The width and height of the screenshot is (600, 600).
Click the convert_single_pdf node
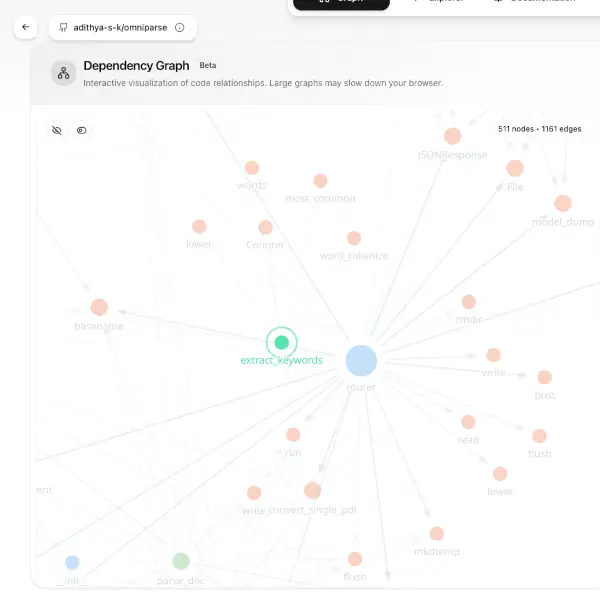click(312, 490)
